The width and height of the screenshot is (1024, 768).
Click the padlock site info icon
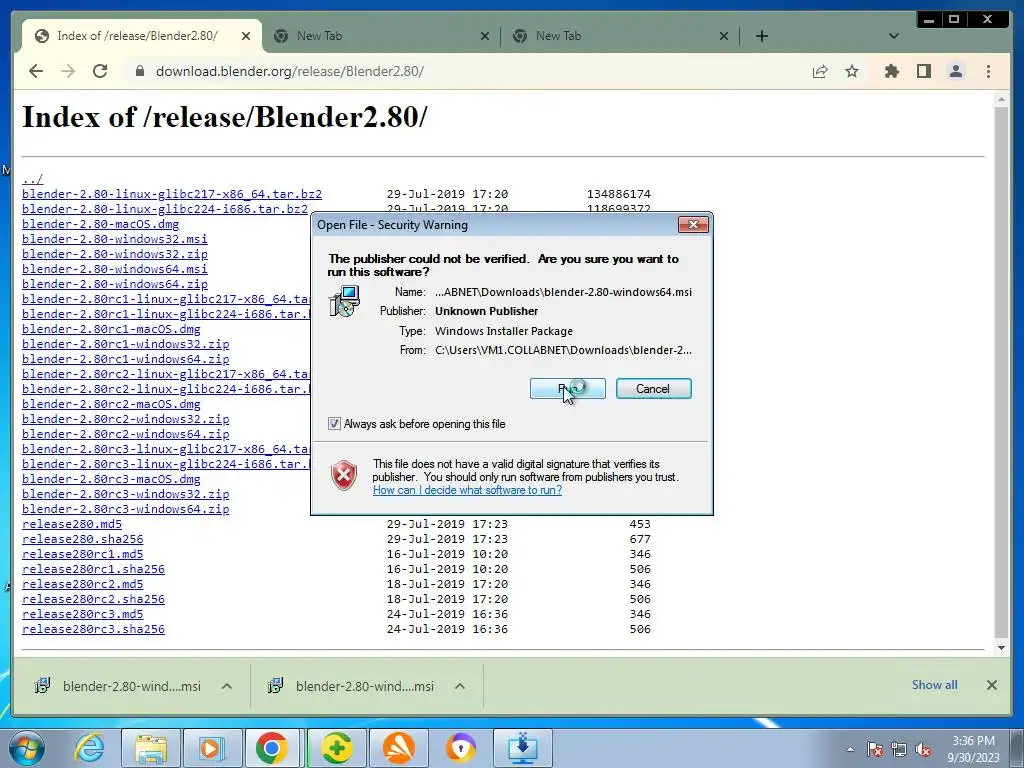point(139,71)
